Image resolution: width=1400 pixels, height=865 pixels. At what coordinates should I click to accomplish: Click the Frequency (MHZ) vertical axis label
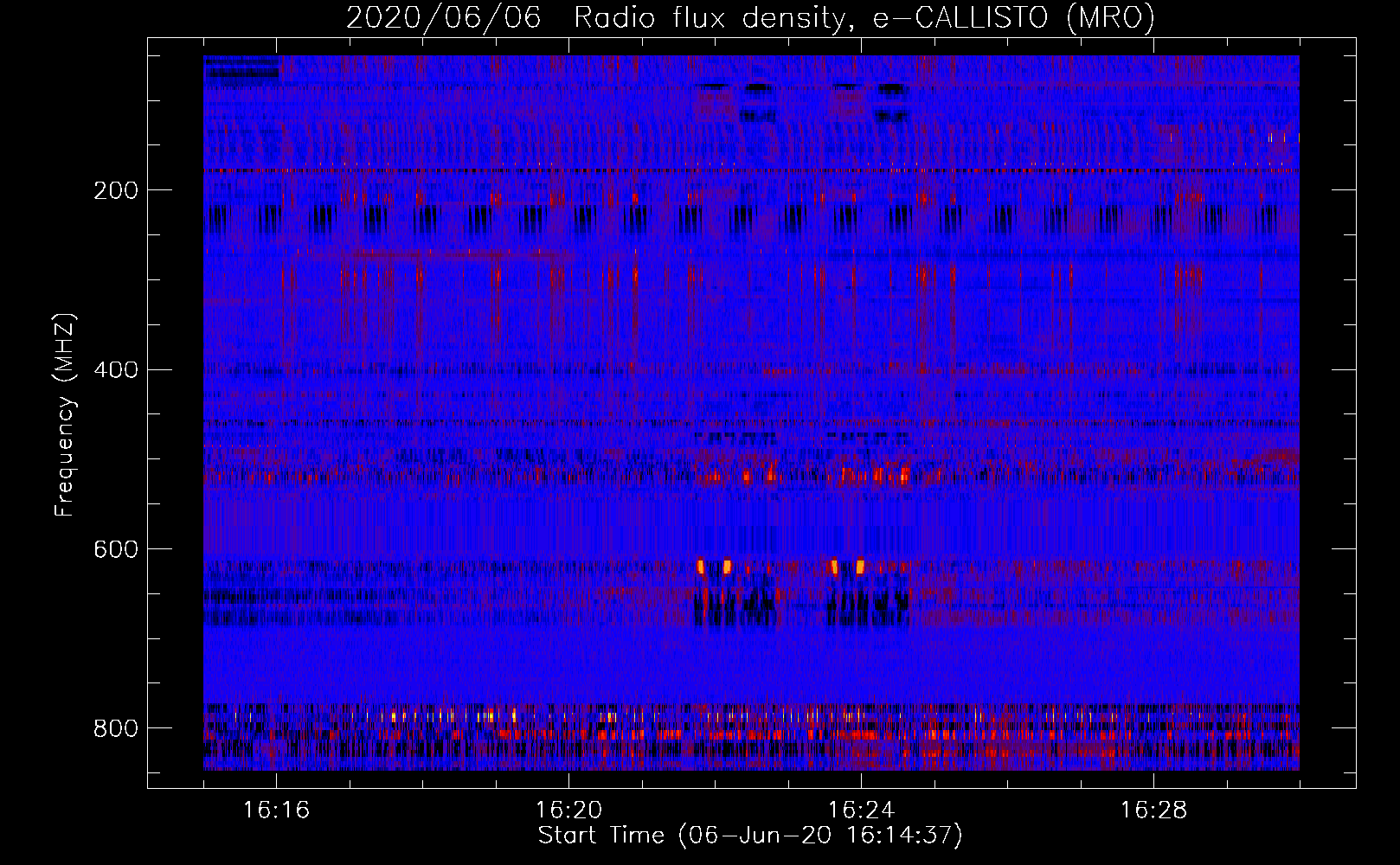[x=65, y=414]
